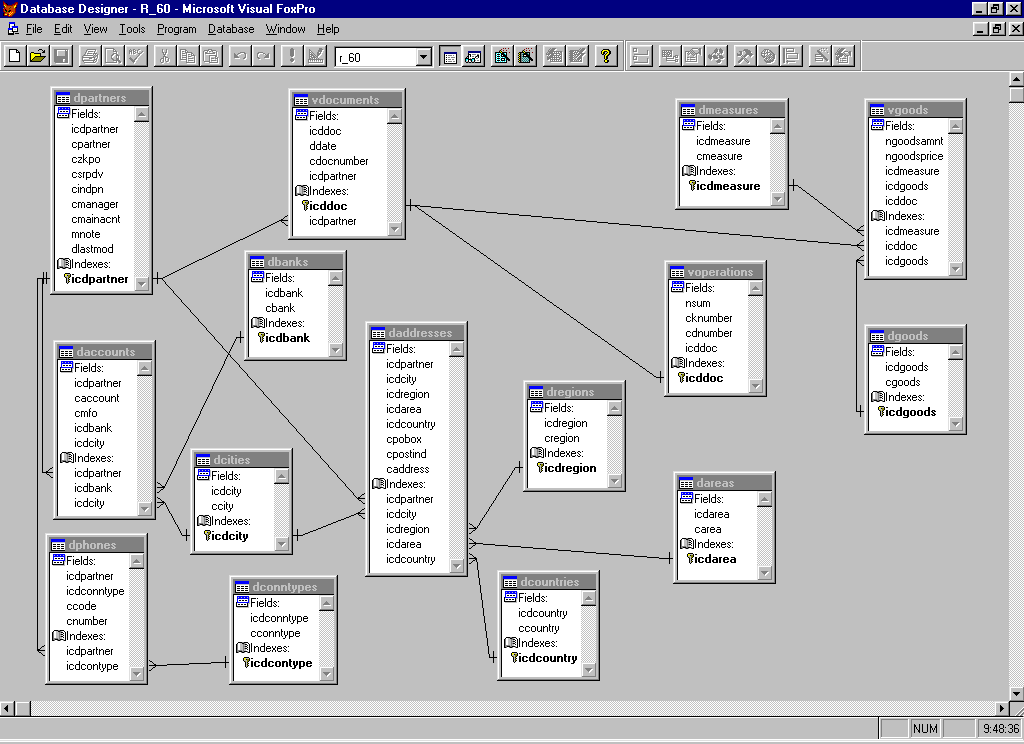
Task: Select the daddresses table title bar
Action: point(417,333)
